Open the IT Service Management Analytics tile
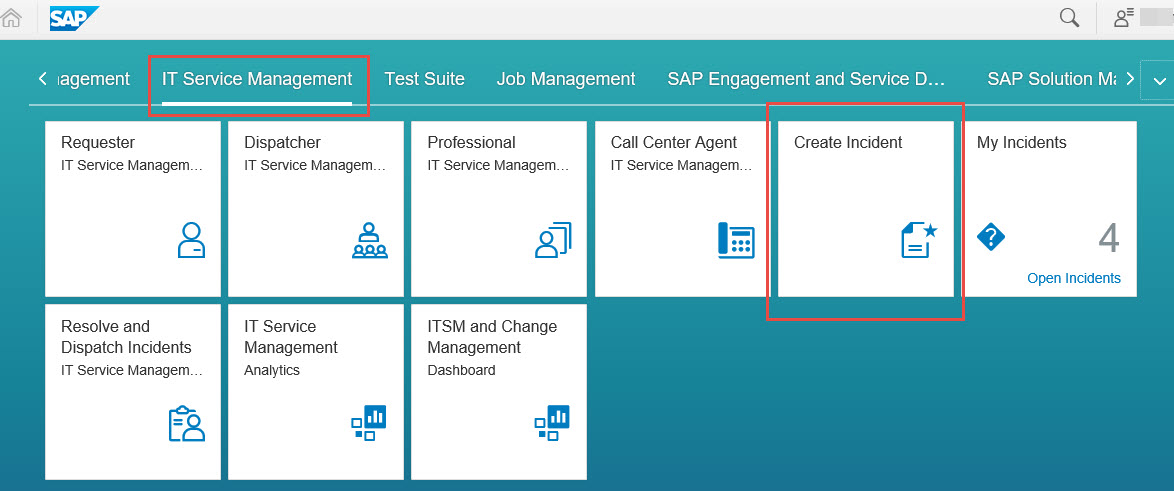 click(316, 391)
